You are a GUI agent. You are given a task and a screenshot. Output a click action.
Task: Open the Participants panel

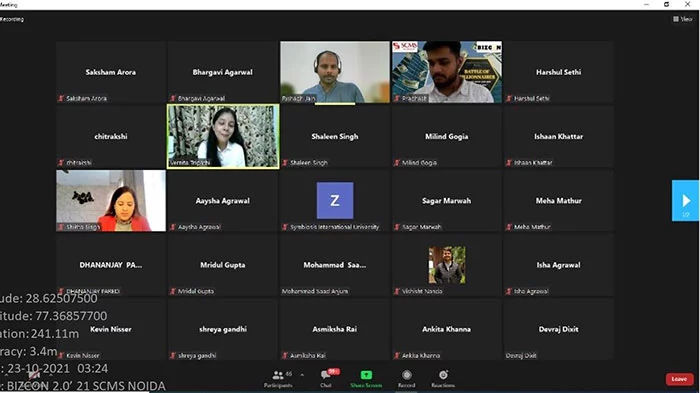278,379
